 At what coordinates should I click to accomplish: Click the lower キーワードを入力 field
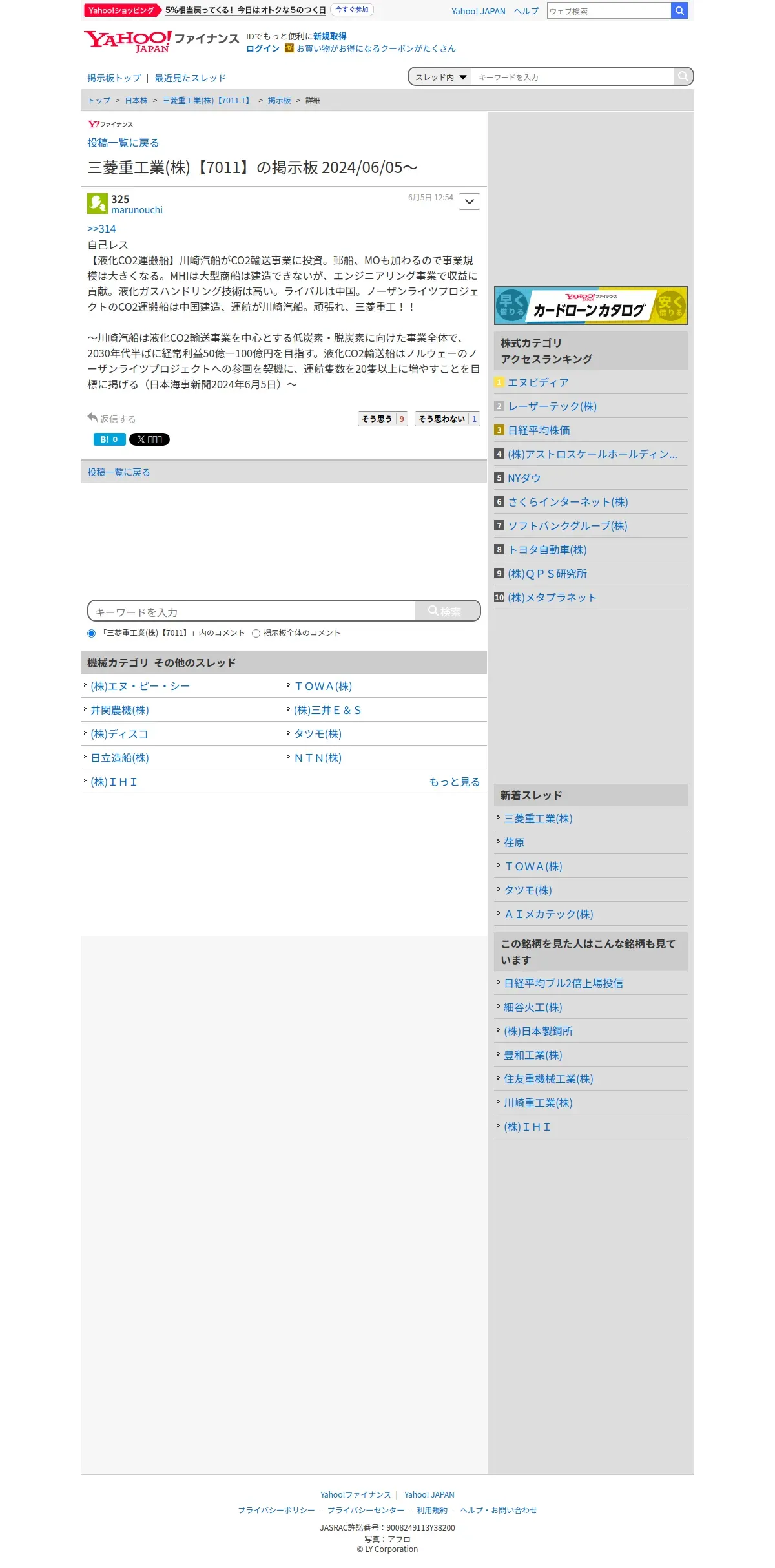click(x=252, y=611)
